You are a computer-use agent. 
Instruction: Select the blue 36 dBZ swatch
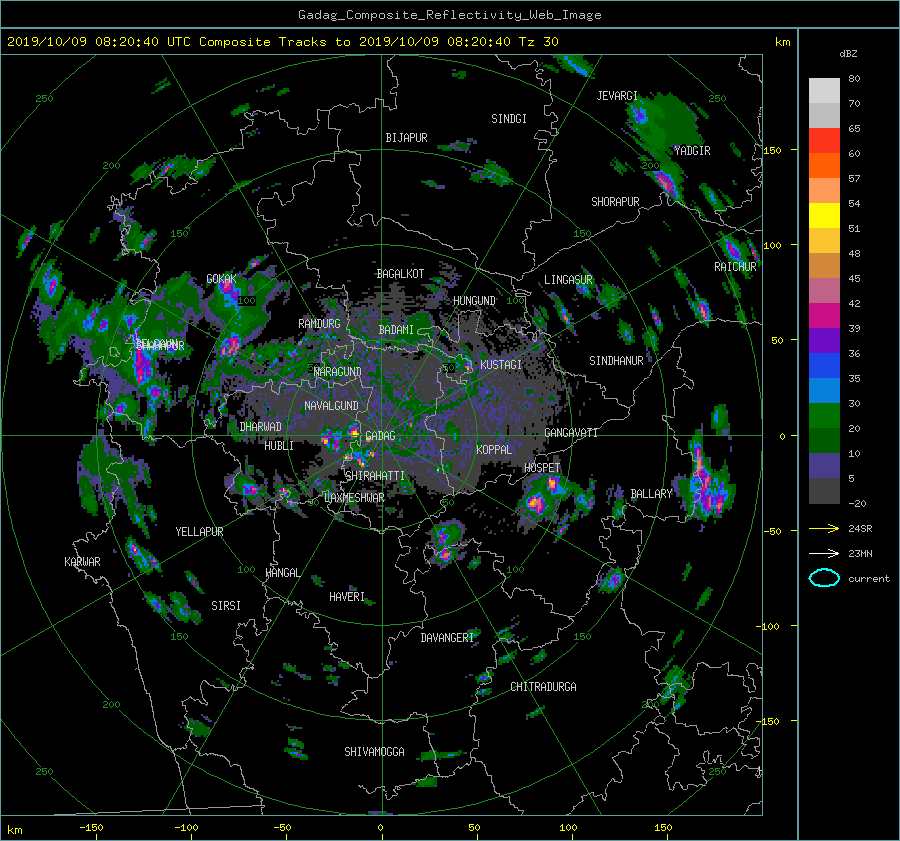click(x=824, y=365)
